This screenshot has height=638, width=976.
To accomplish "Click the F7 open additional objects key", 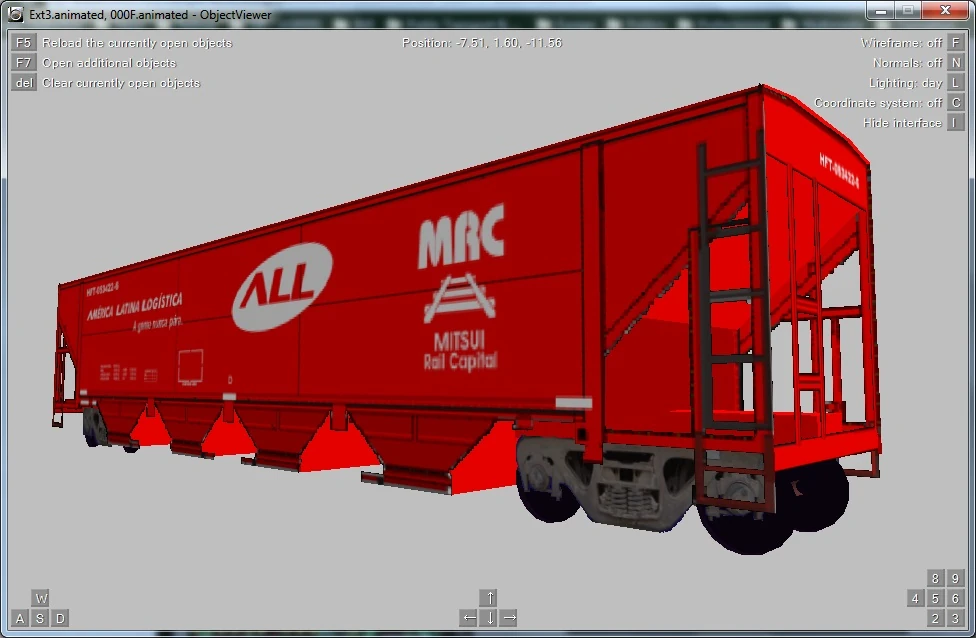I will point(23,62).
